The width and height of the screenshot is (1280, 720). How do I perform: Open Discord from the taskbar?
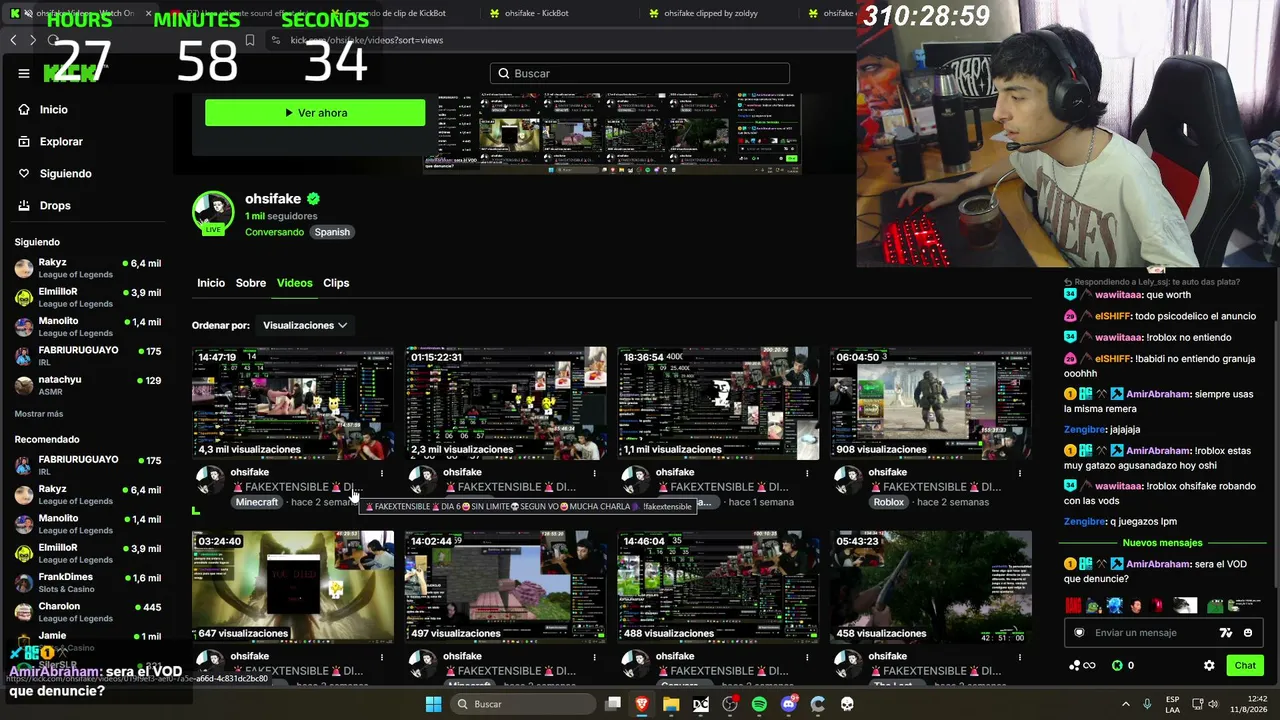(x=789, y=704)
